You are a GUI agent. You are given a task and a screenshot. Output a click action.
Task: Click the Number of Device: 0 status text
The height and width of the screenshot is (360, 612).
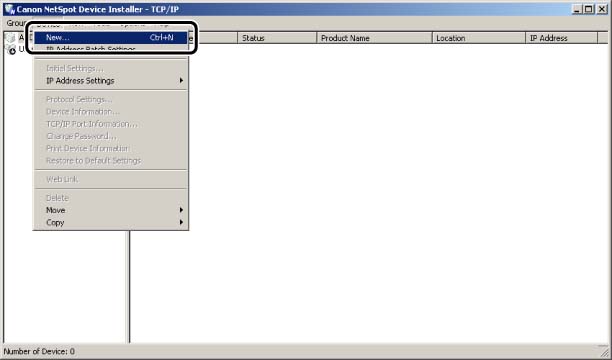tap(39, 351)
